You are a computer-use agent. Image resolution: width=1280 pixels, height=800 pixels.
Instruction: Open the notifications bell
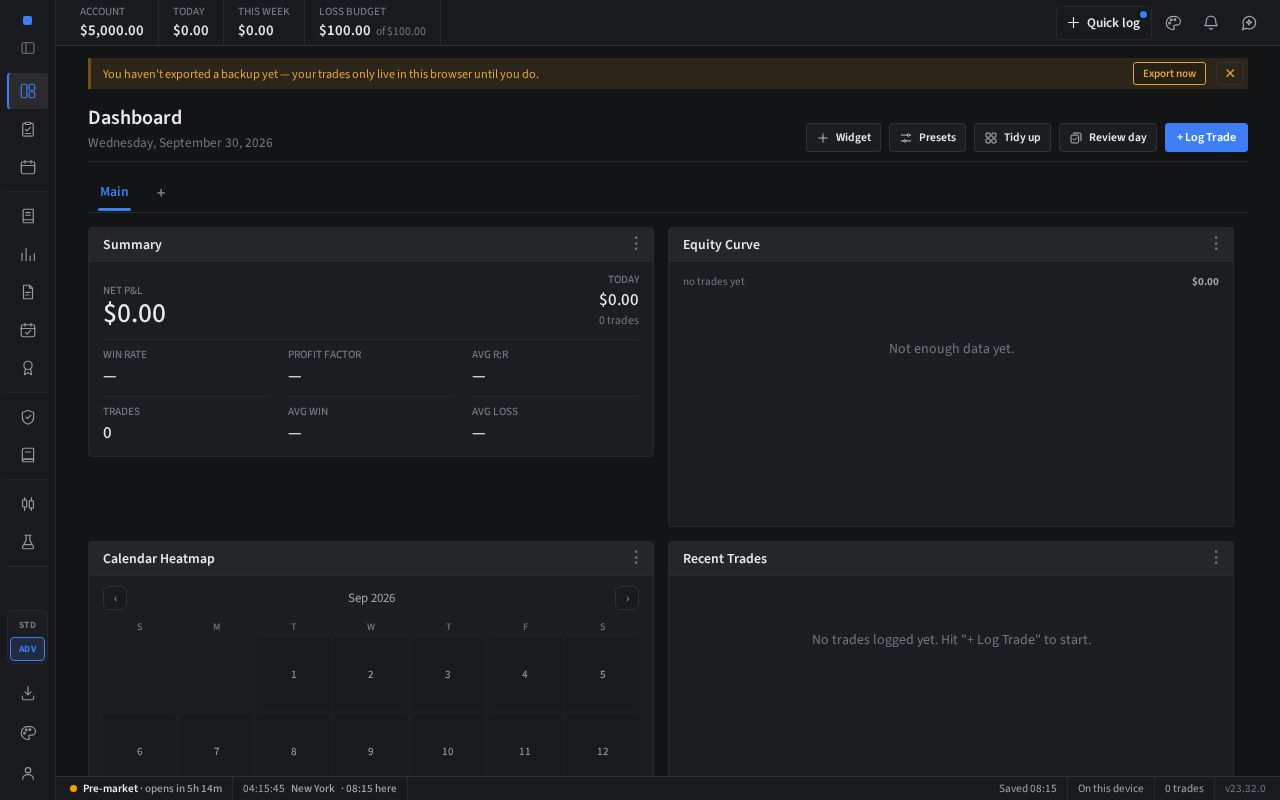pos(1211,22)
